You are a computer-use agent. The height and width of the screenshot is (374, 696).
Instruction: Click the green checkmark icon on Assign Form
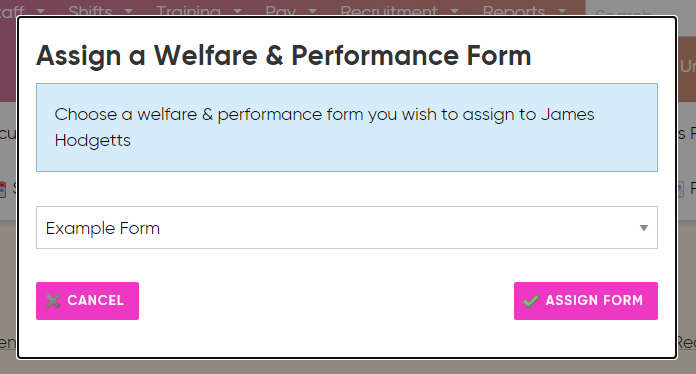[531, 301]
